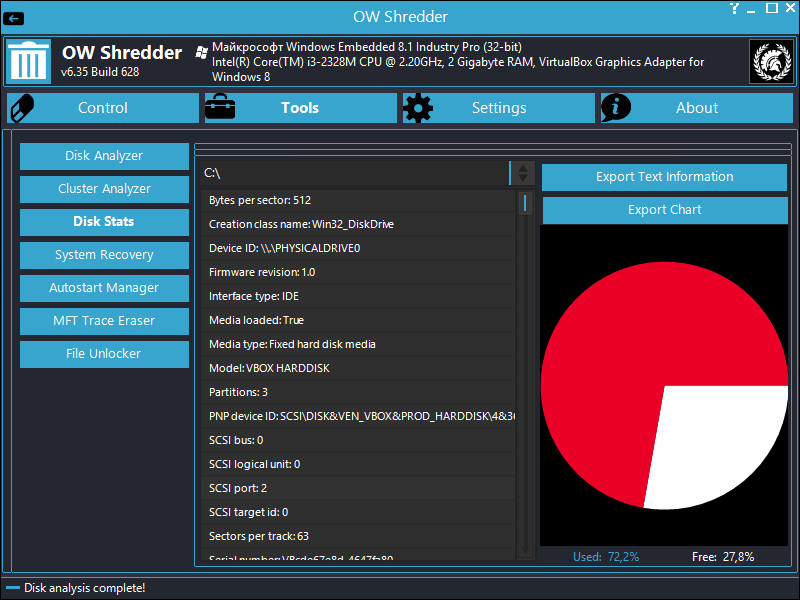Select the 'Media loaded: True' row
The width and height of the screenshot is (800, 600).
358,320
